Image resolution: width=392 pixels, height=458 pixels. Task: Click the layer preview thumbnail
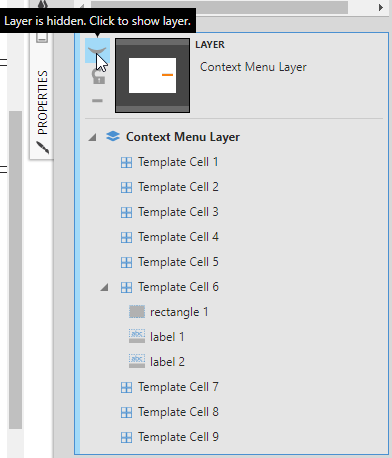[x=152, y=75]
